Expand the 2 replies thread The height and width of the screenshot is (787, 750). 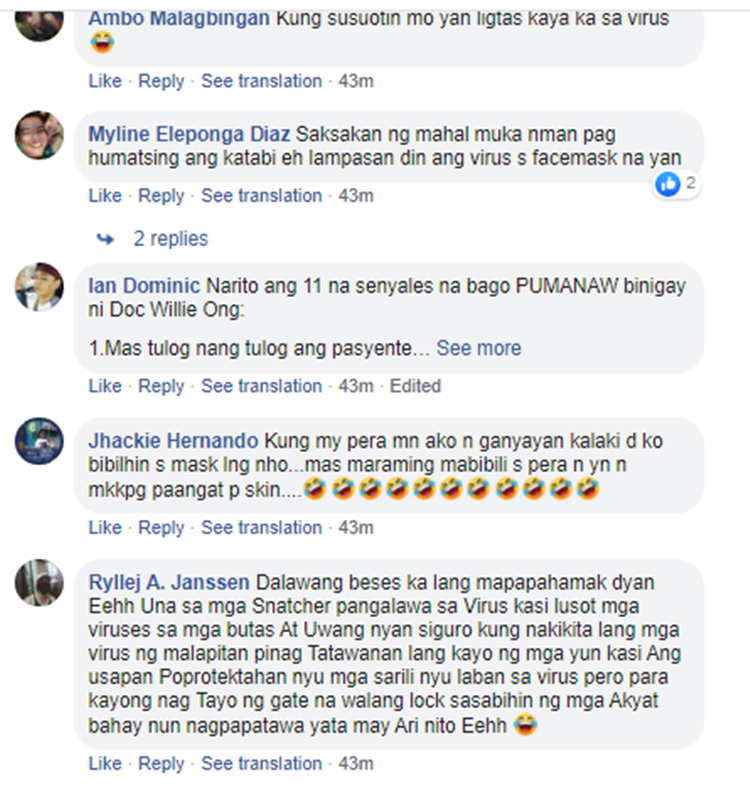pyautogui.click(x=170, y=238)
